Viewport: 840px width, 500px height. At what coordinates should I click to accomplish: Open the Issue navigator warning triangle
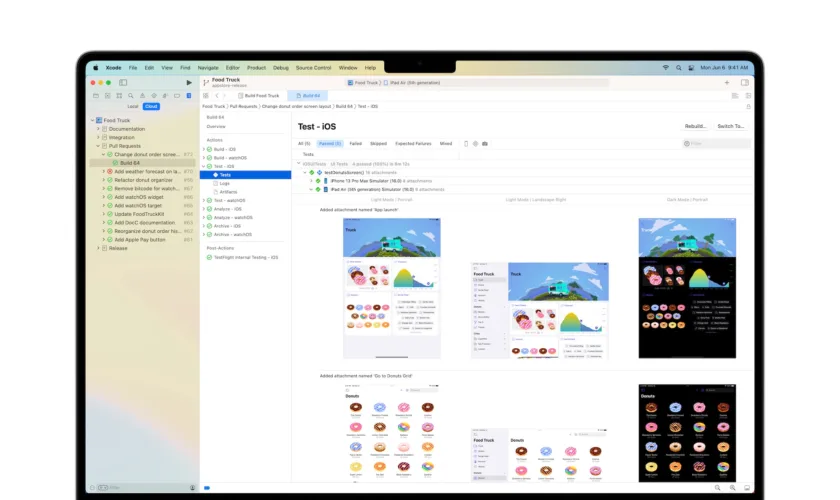(x=142, y=95)
